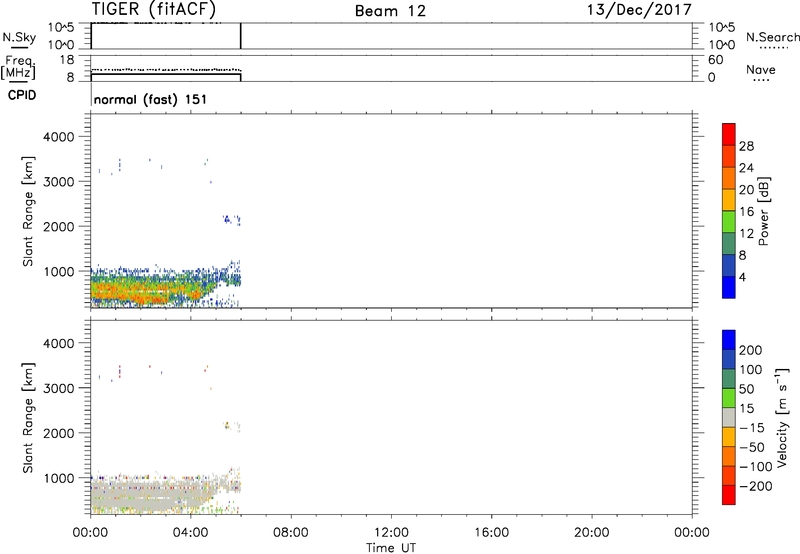Click the 20:00 time axis tick label
Screen dimensions: 800x554
(x=592, y=533)
